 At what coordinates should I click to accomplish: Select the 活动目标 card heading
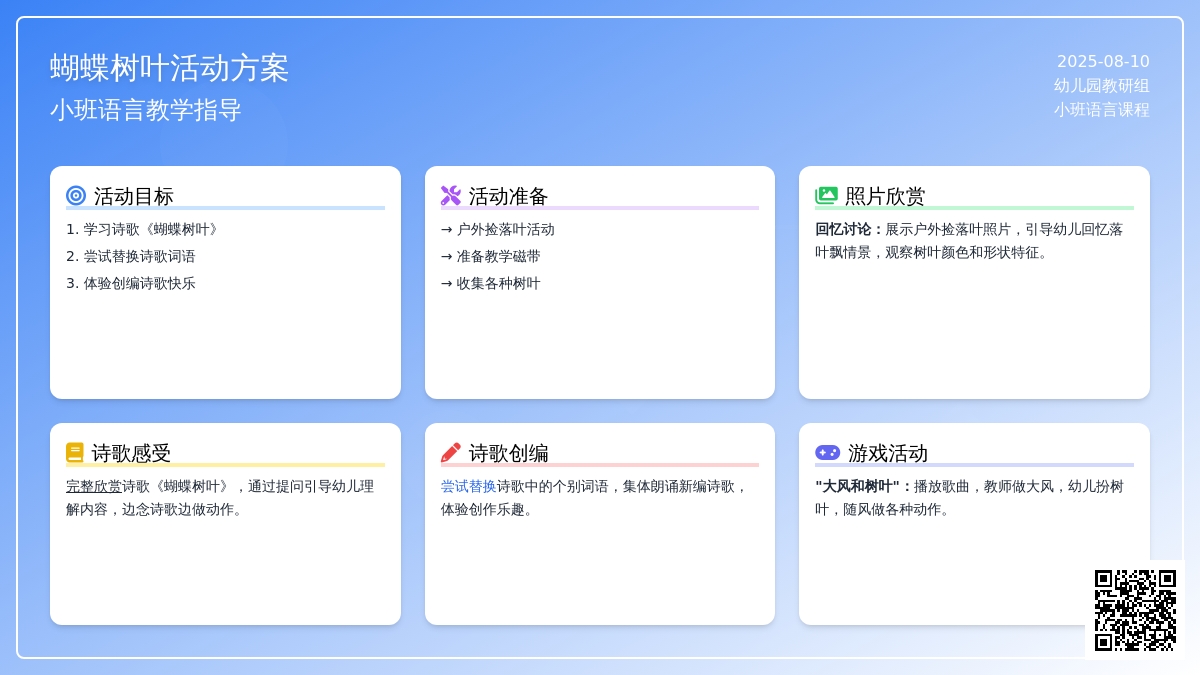click(134, 196)
